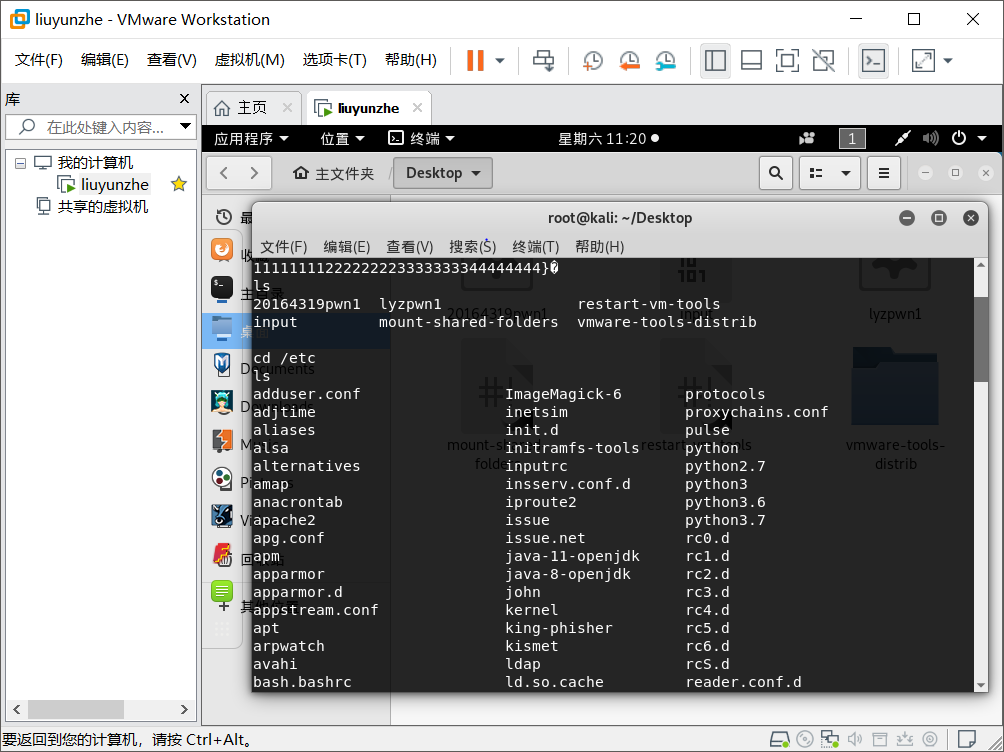Pause the virtual machine
Image resolution: width=1004 pixels, height=752 pixels.
tap(475, 60)
